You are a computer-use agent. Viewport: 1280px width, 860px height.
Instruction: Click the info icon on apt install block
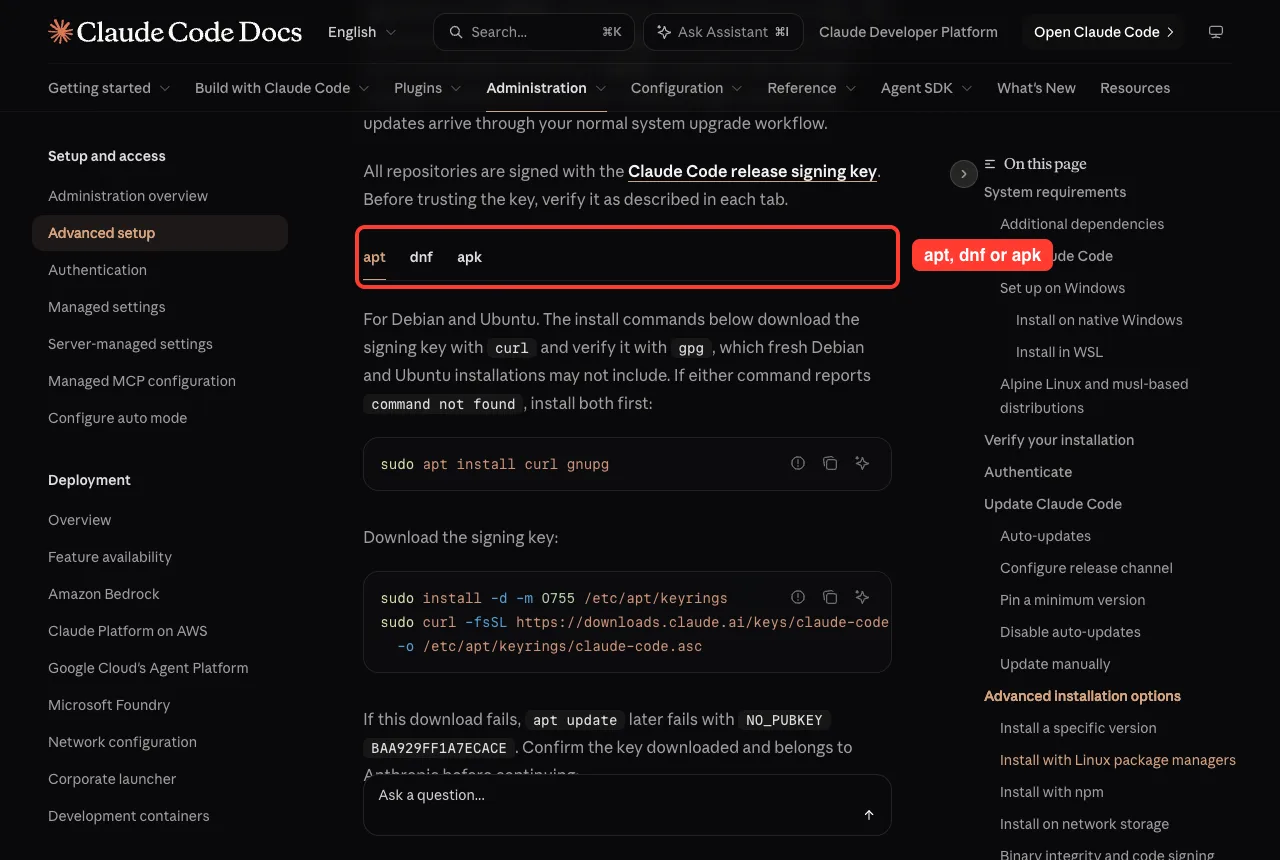798,463
